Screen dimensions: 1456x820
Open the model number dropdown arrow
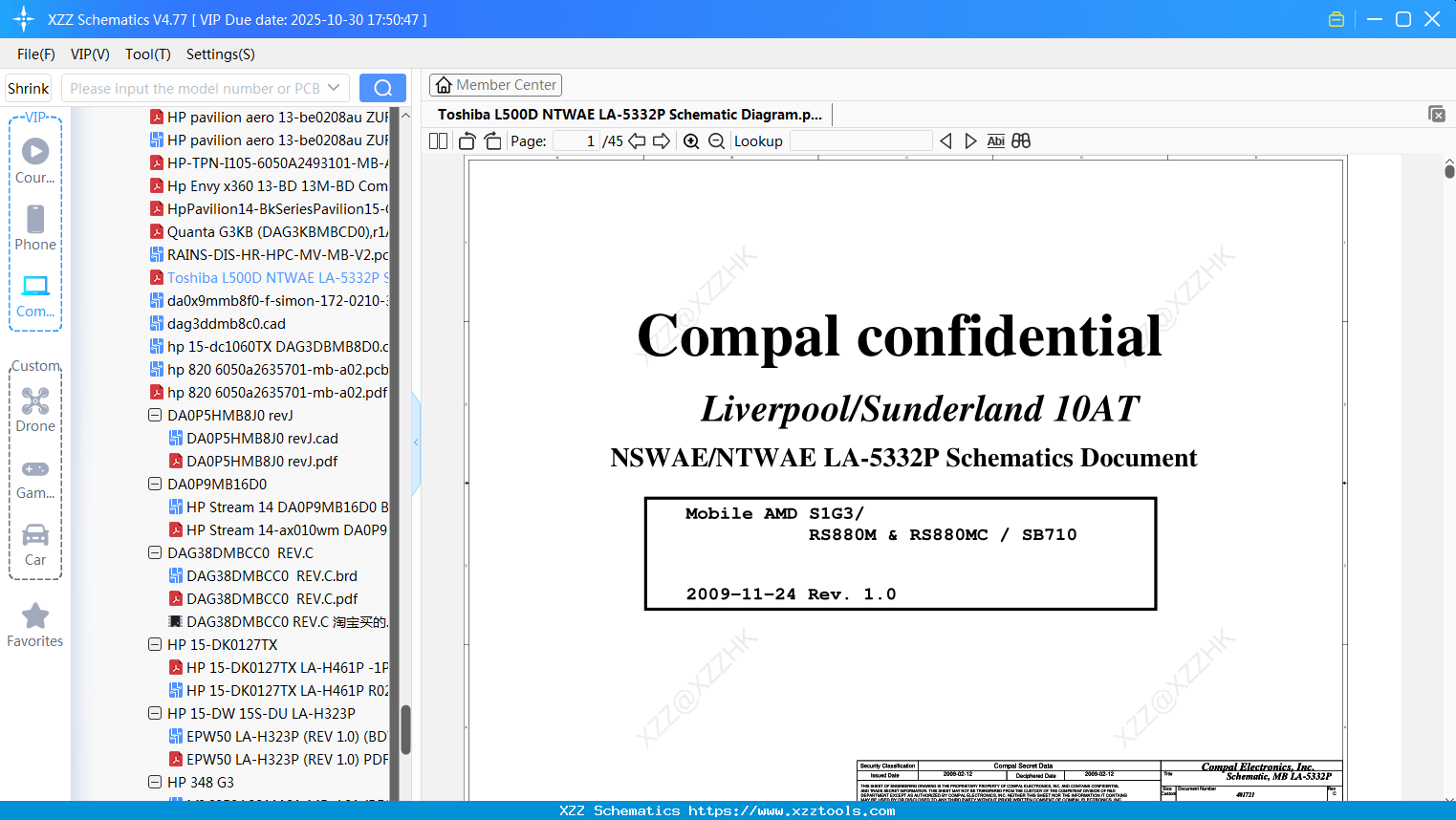(x=334, y=88)
